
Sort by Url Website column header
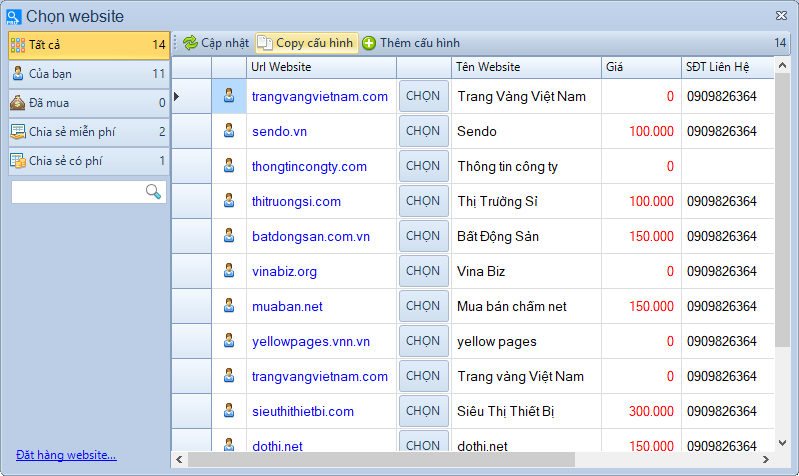click(322, 67)
